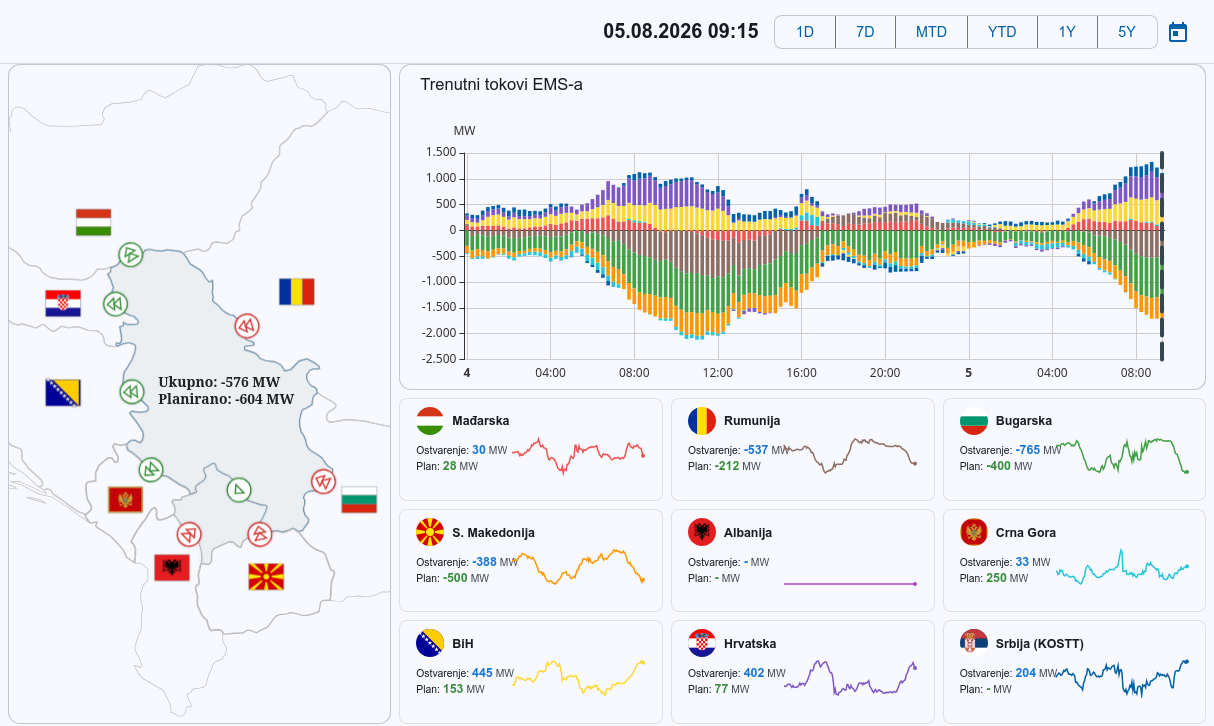Click the Romanian flag on the map
Image resolution: width=1214 pixels, height=726 pixels.
(x=297, y=291)
